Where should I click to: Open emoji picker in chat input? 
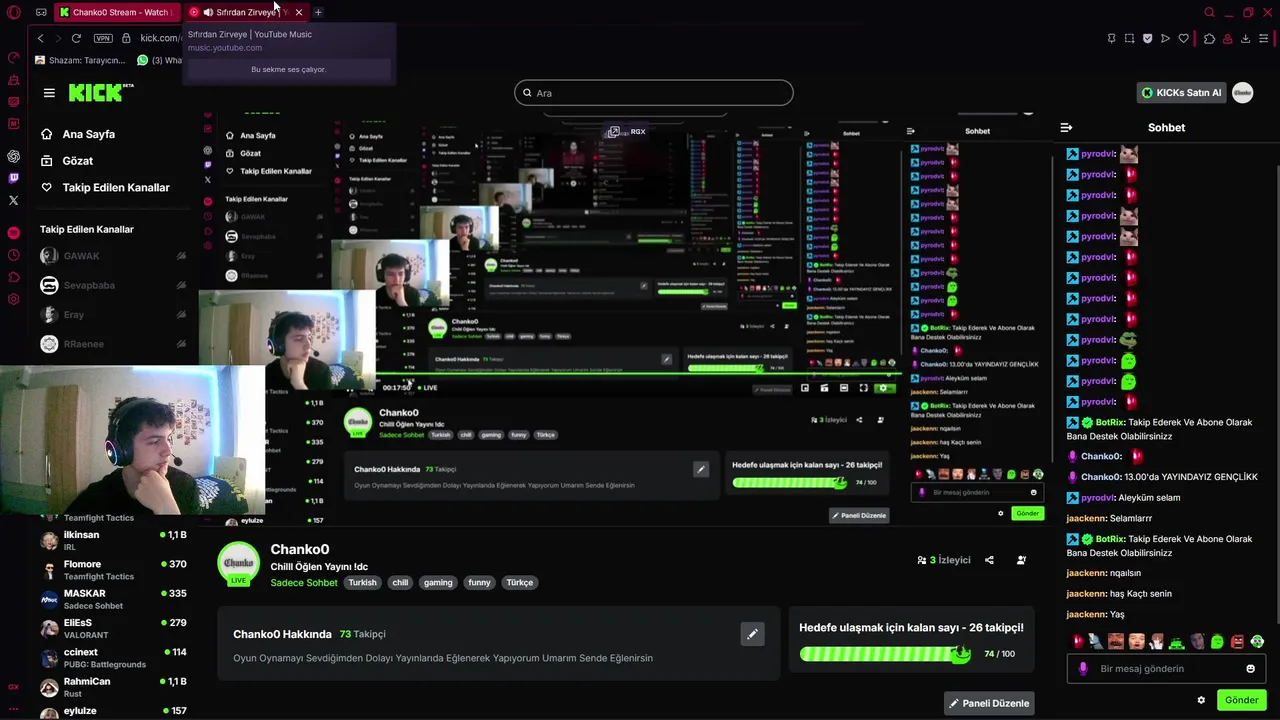pos(1250,669)
